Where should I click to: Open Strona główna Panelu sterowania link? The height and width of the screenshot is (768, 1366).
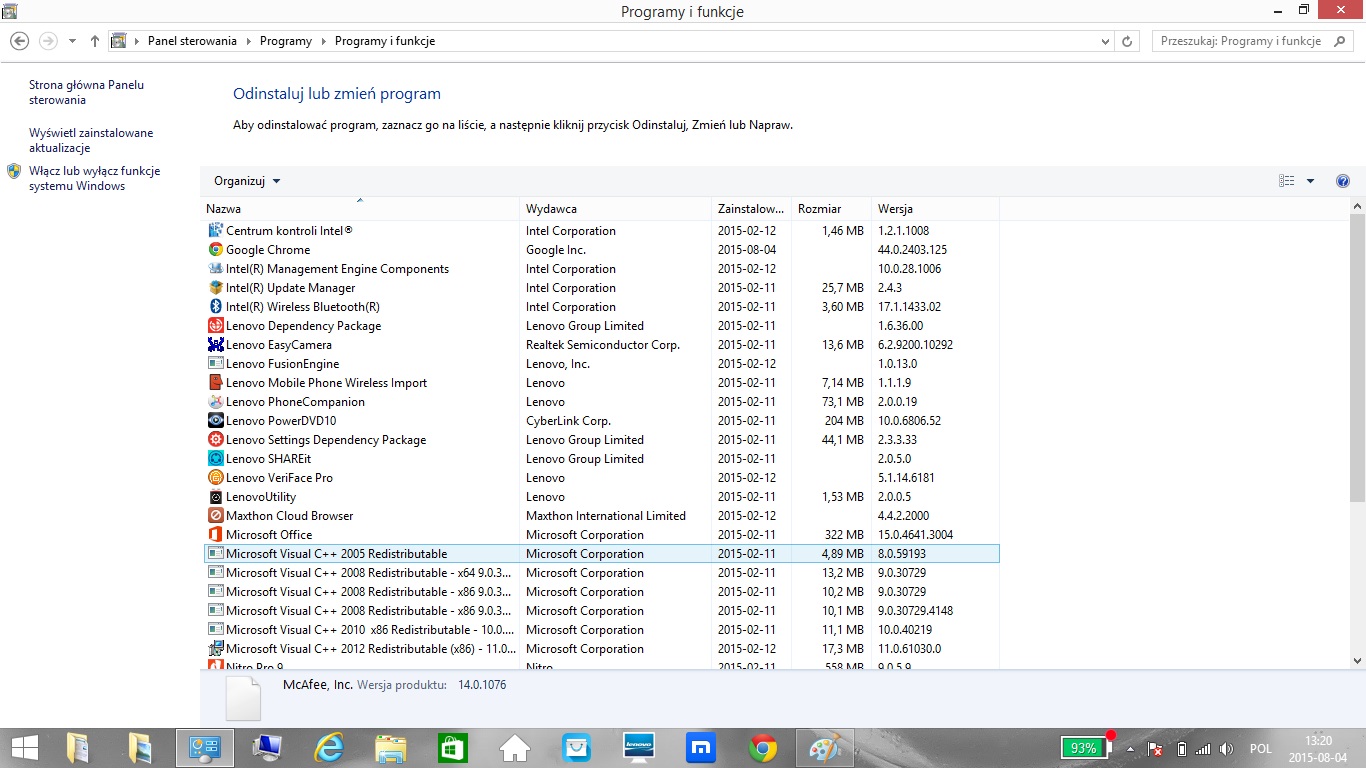[x=86, y=93]
